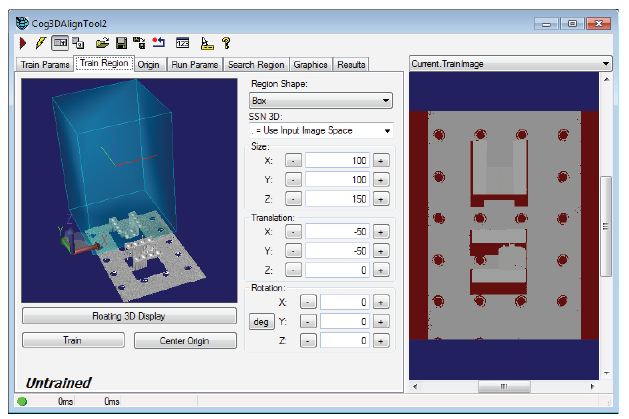Screen dimensions: 629x419
Task: Click the save-as double disk icon
Action: (139, 43)
